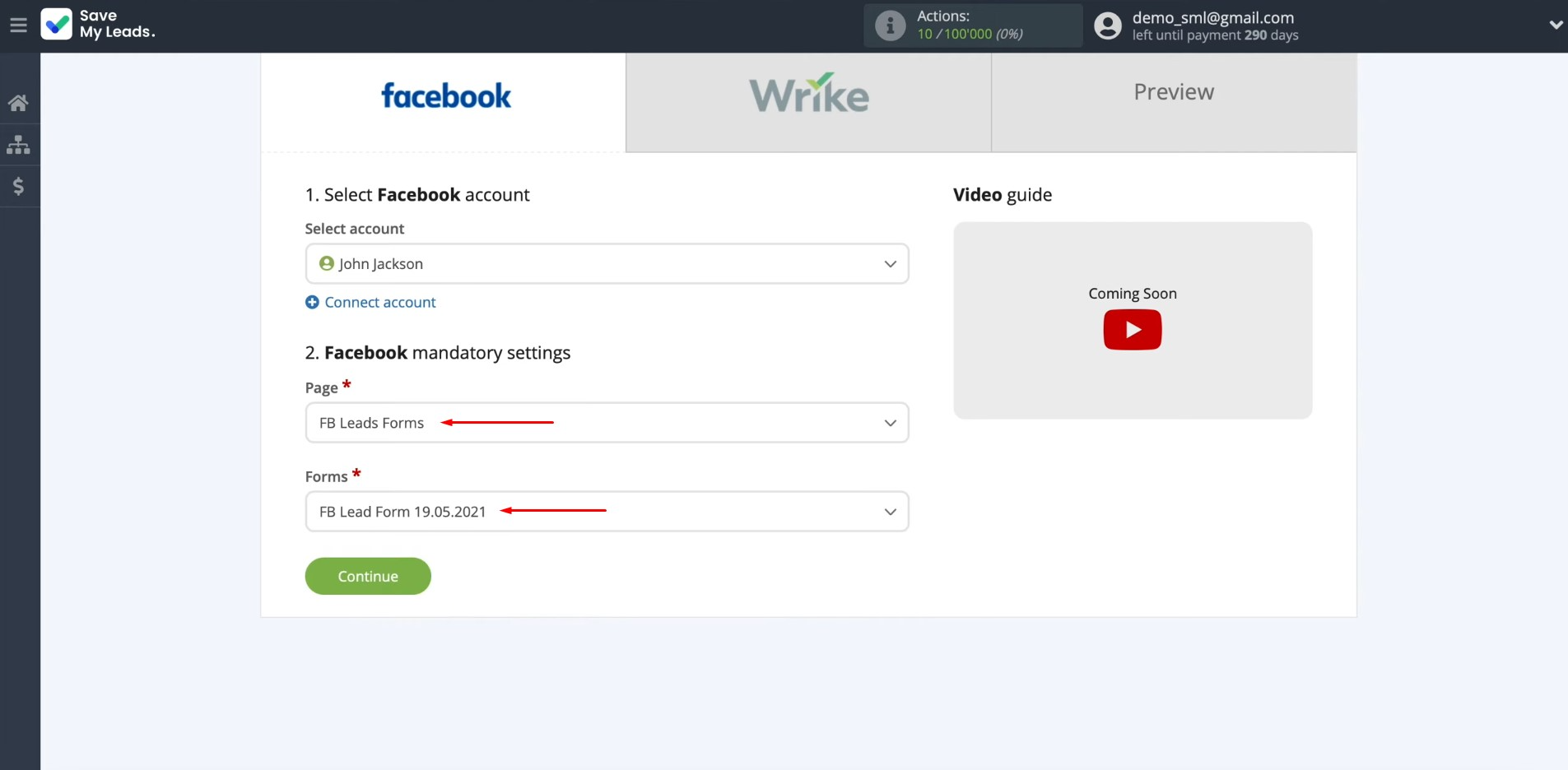Open the Forms dropdown list
The width and height of the screenshot is (1568, 770).
(607, 512)
